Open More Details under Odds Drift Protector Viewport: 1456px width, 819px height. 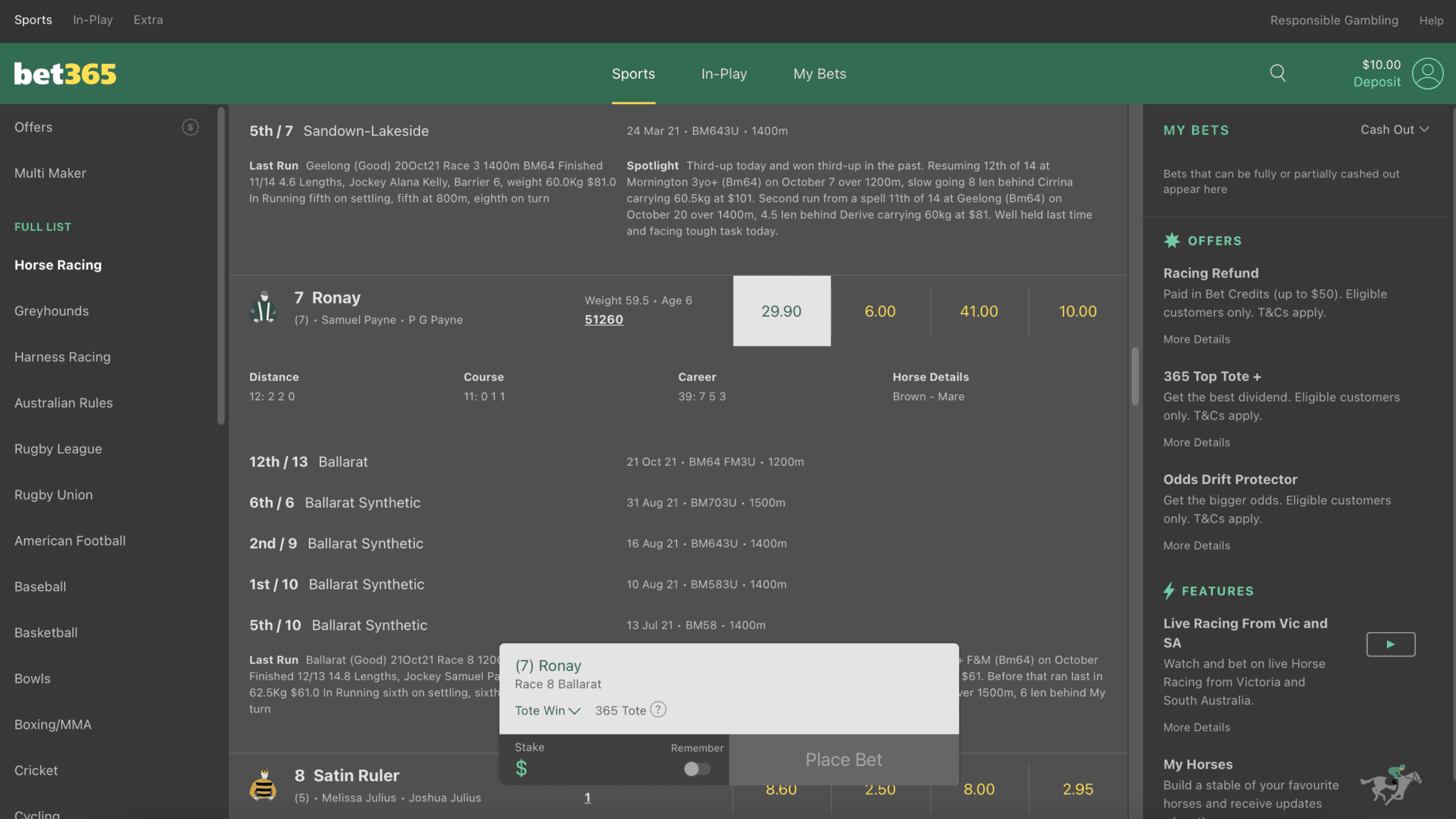pyautogui.click(x=1197, y=545)
